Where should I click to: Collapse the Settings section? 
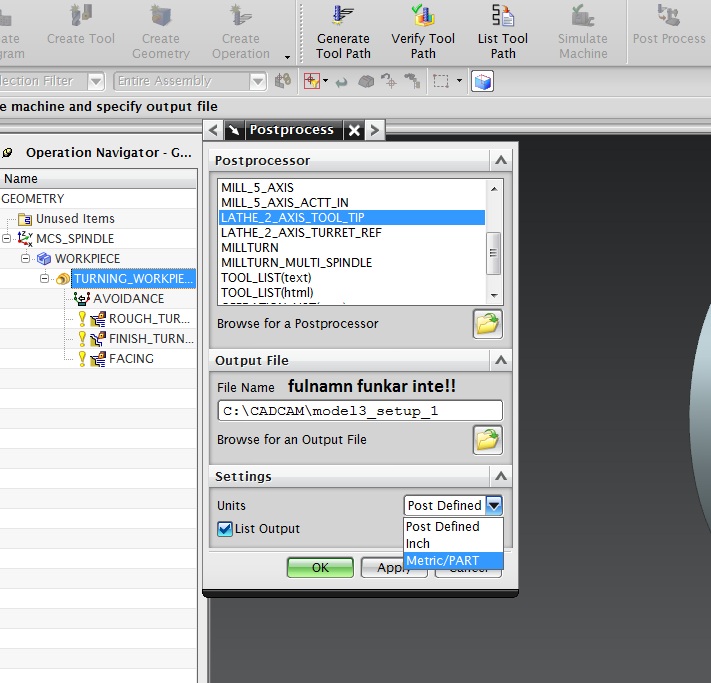(501, 476)
